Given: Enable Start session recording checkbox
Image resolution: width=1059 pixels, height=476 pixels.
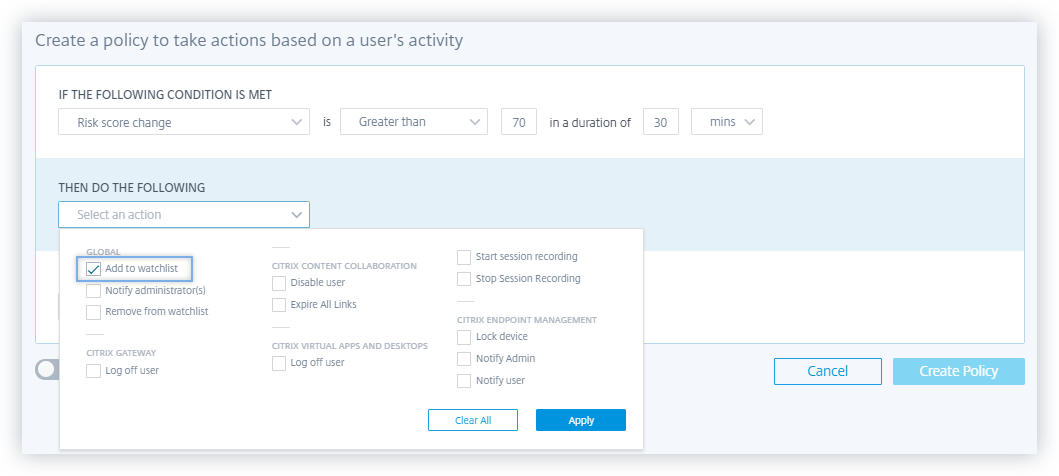Looking at the screenshot, I should click(464, 257).
